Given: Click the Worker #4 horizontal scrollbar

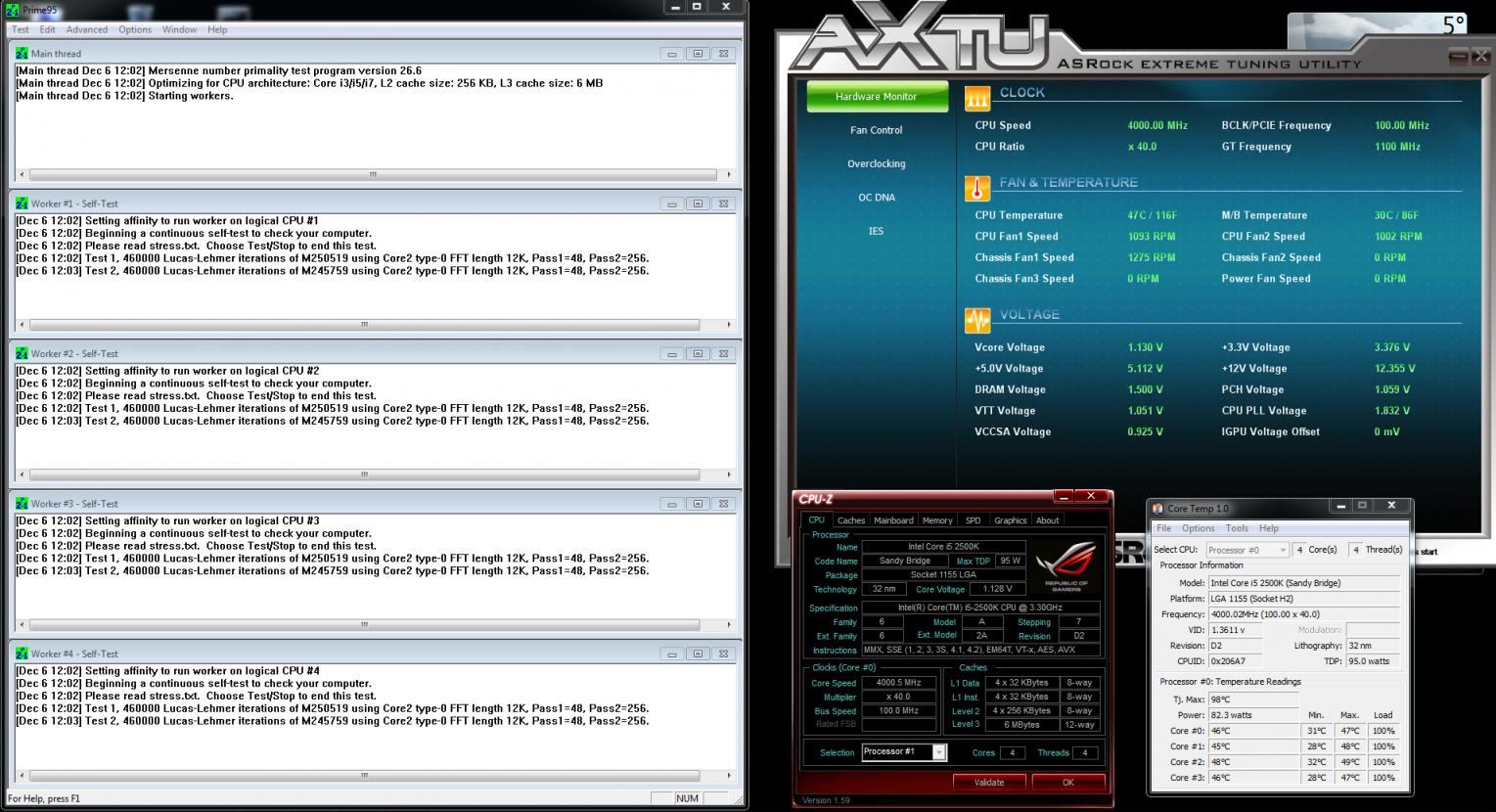Looking at the screenshot, I should (364, 775).
